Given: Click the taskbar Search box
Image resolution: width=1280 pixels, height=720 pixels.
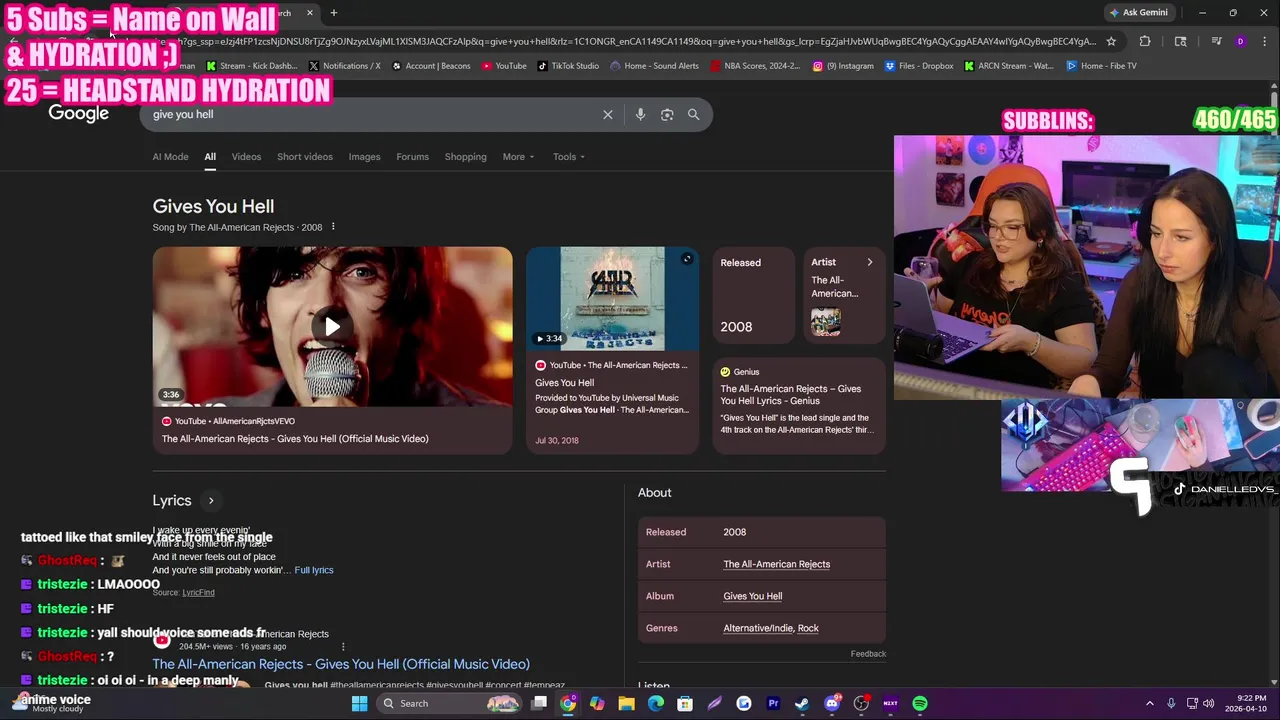Looking at the screenshot, I should coord(450,703).
